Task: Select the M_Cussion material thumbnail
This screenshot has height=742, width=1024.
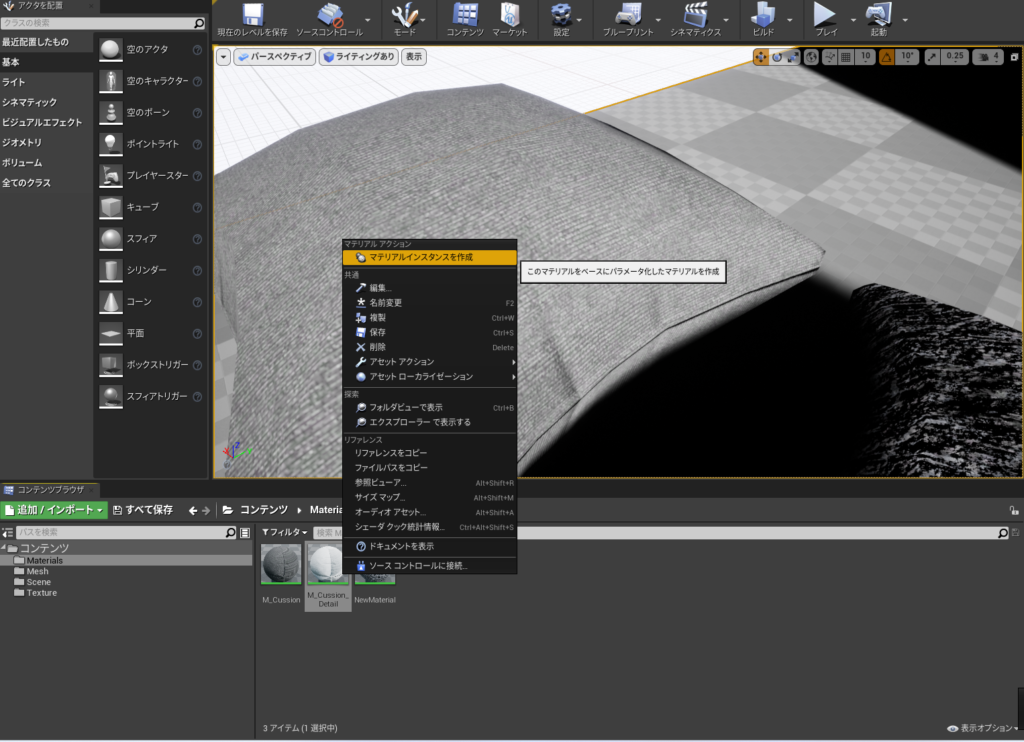Action: pyautogui.click(x=281, y=565)
